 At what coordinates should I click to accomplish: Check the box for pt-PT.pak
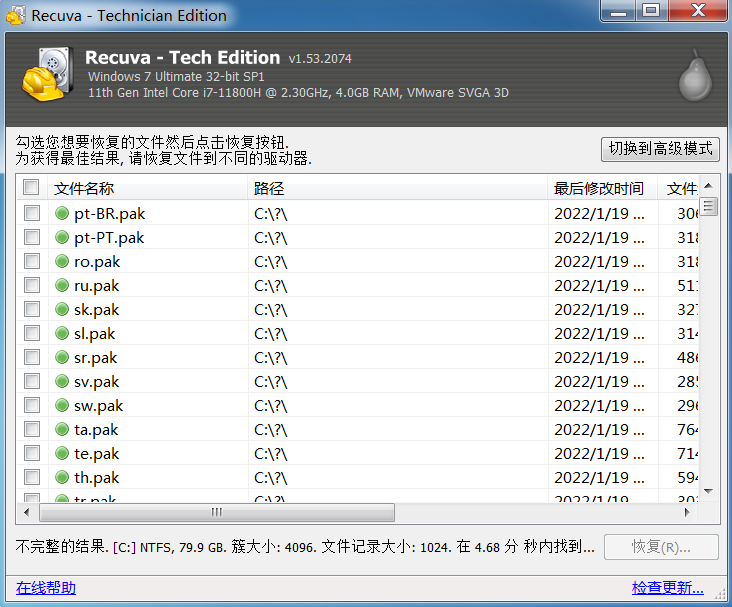pos(32,237)
